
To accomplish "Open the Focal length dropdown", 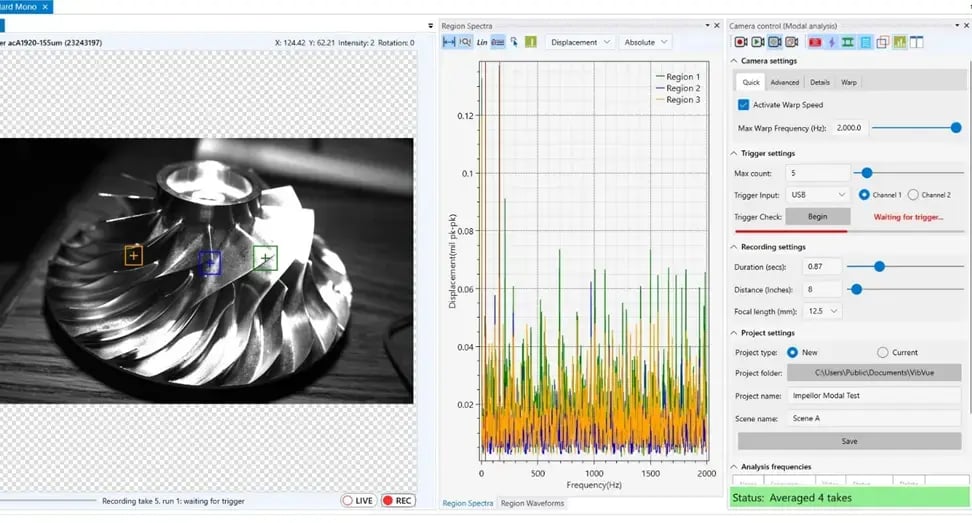I will point(823,311).
